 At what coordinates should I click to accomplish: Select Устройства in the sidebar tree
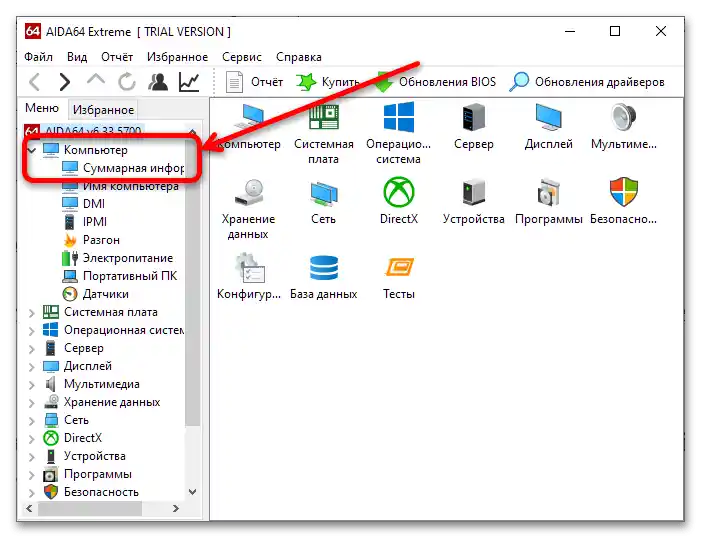pyautogui.click(x=84, y=456)
